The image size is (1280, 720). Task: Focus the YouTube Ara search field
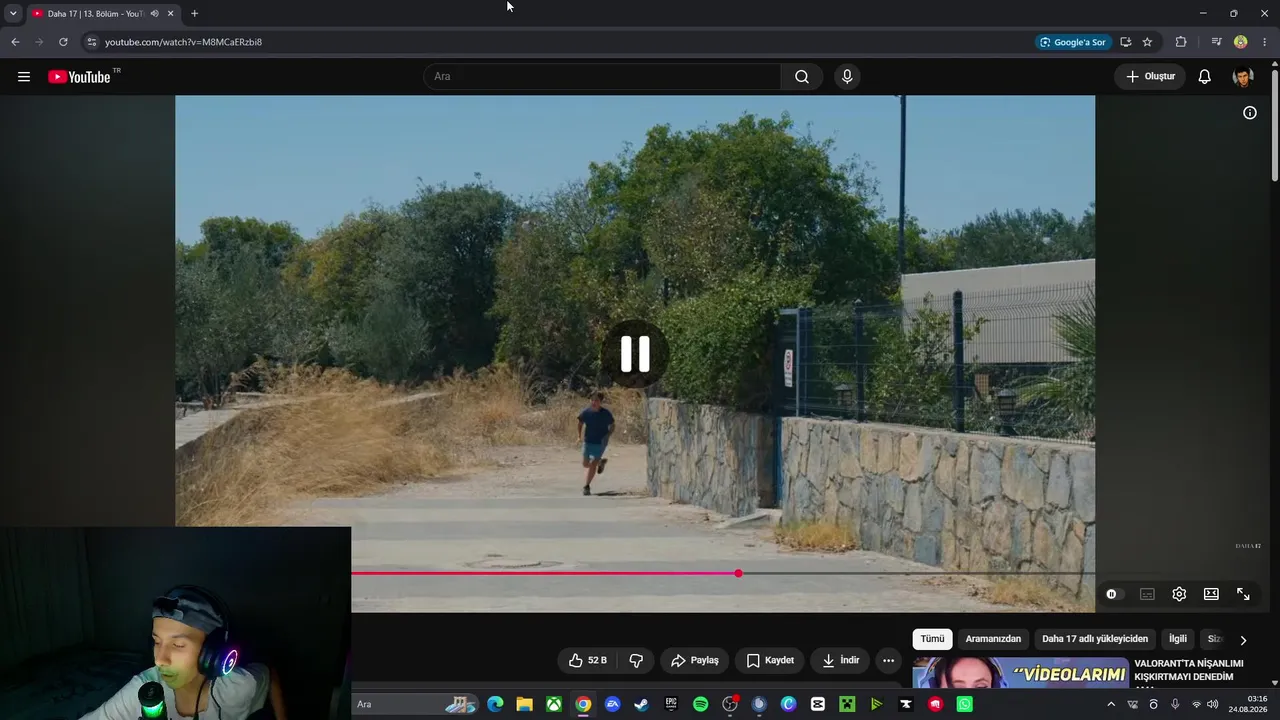pyautogui.click(x=602, y=77)
